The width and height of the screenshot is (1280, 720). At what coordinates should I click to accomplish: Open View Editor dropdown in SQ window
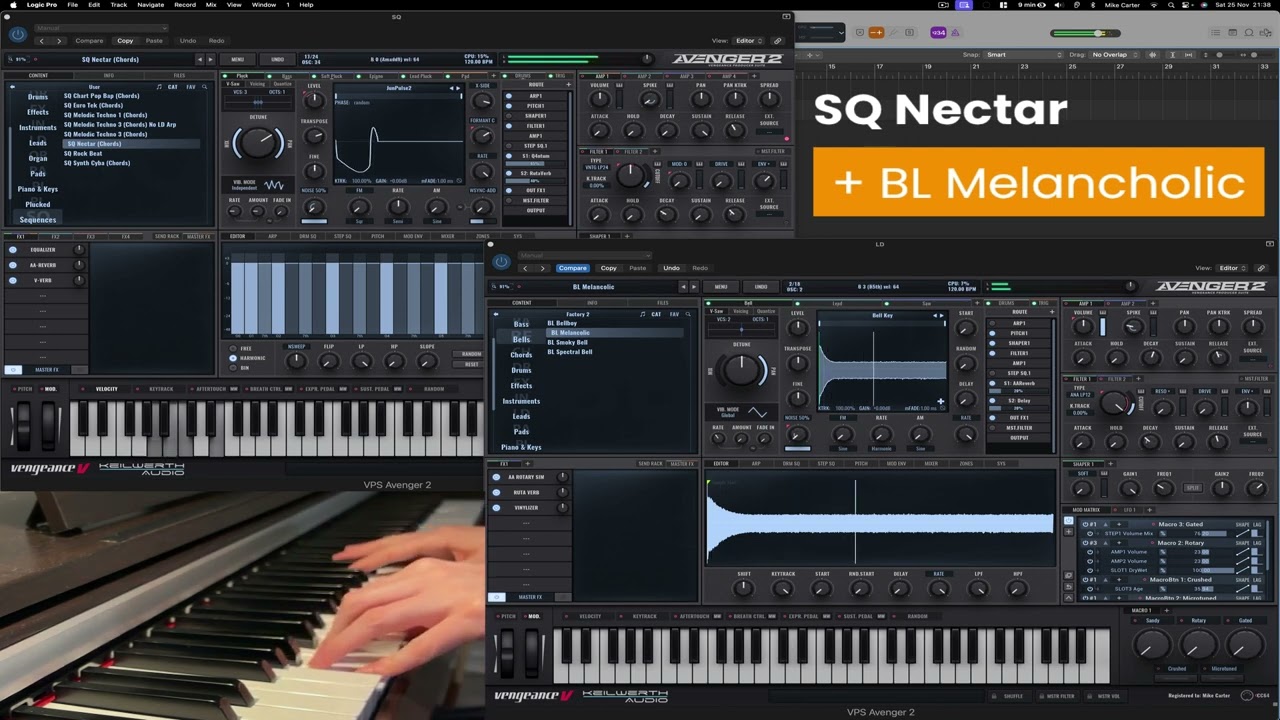749,41
